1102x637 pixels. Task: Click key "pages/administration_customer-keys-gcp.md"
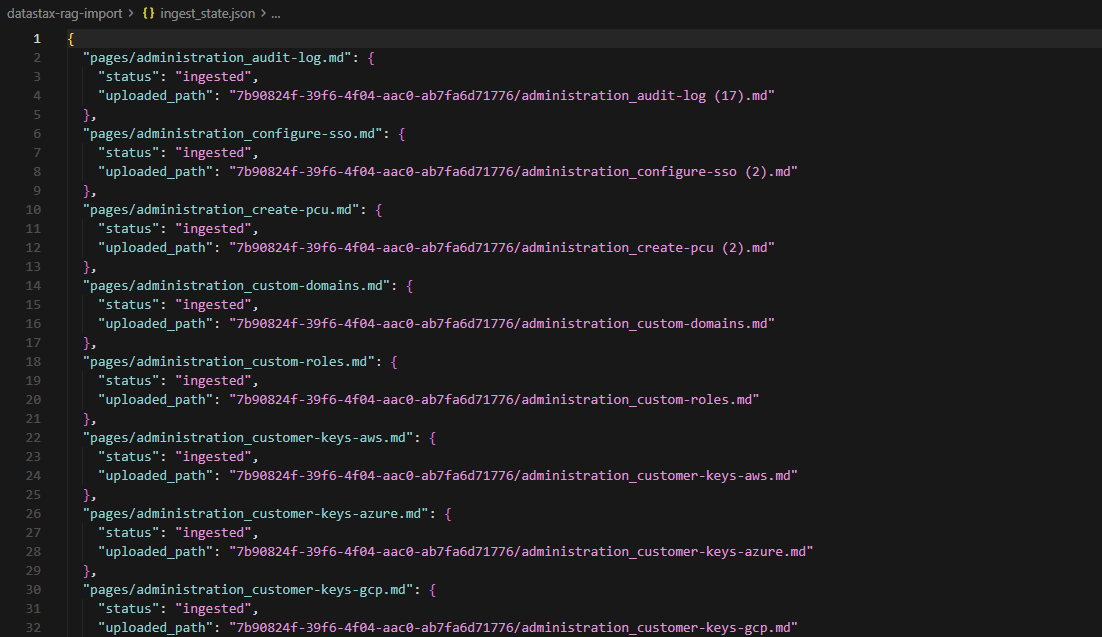point(248,589)
